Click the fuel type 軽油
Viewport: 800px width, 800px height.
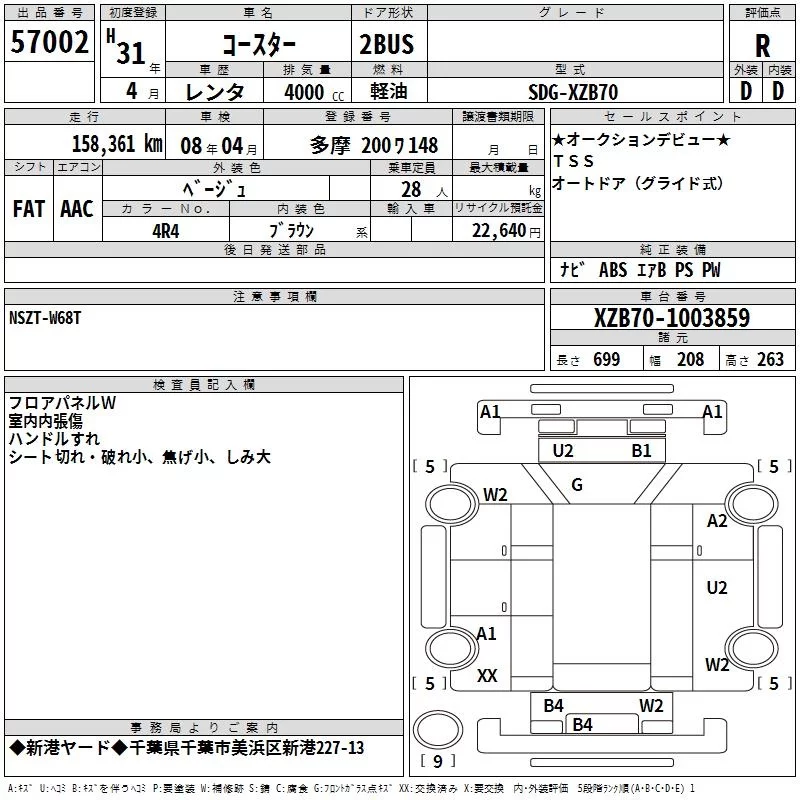(389, 91)
